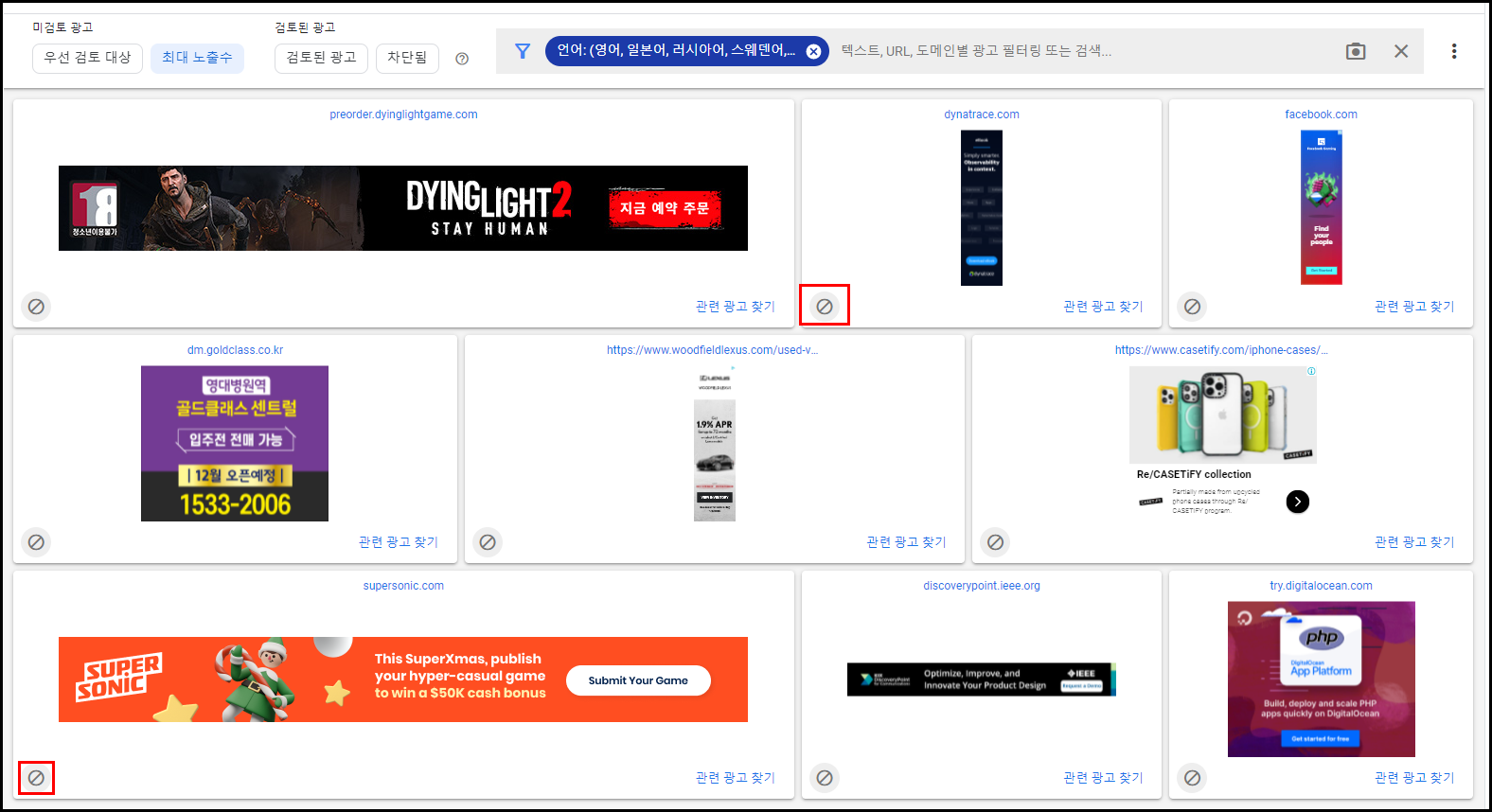Click the Casetify phone cases image
The height and width of the screenshot is (812, 1492).
(x=1222, y=415)
